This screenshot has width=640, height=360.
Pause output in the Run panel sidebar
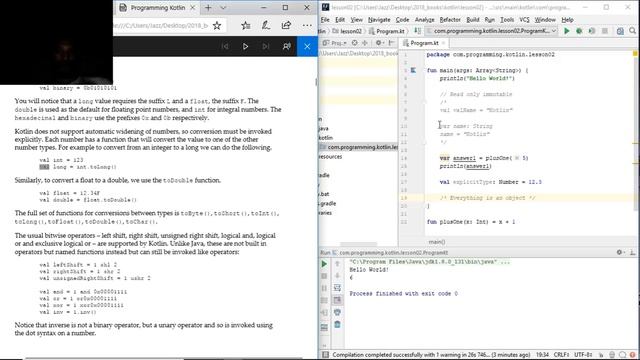point(324,288)
